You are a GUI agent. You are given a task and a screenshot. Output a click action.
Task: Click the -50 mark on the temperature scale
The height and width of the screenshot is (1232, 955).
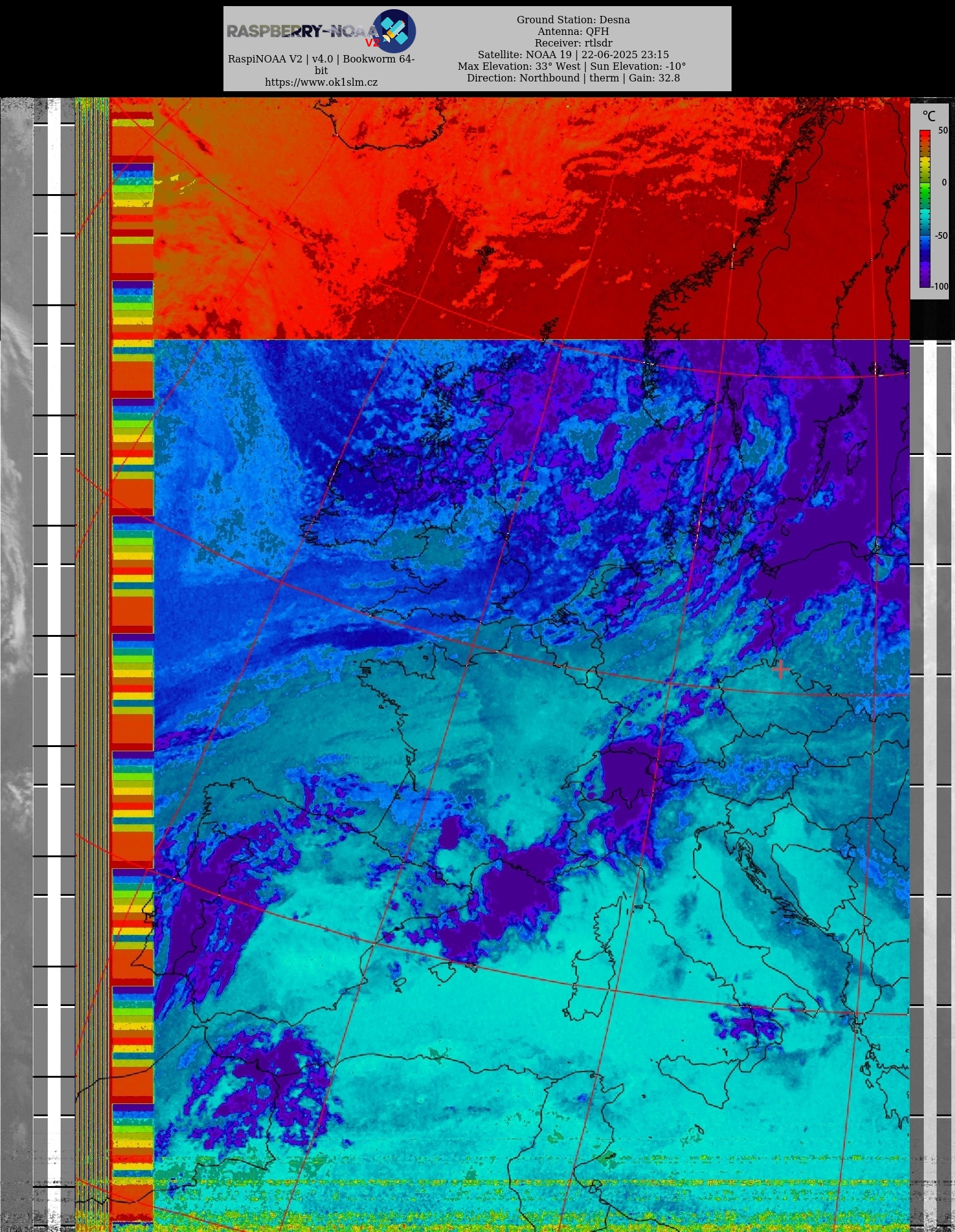[941, 236]
